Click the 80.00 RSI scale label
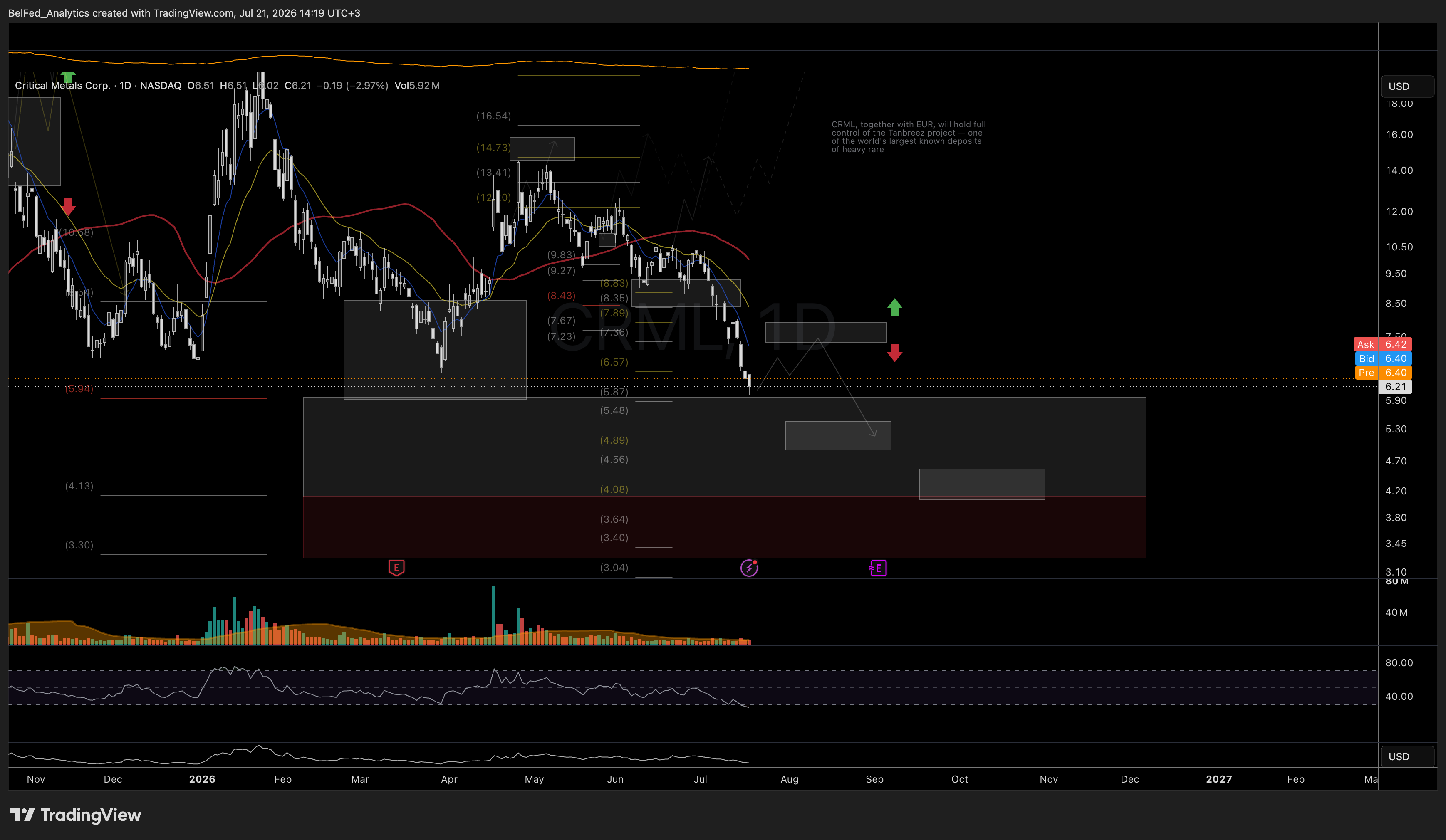 (1399, 663)
